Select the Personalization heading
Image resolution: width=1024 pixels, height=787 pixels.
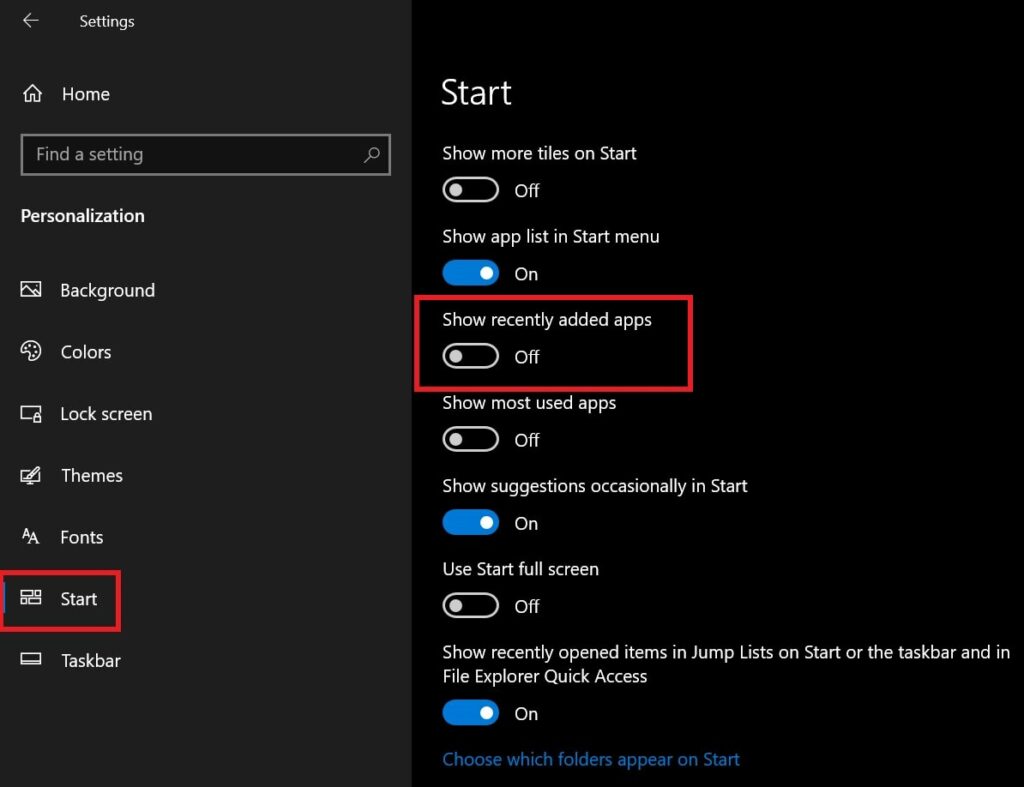point(82,216)
